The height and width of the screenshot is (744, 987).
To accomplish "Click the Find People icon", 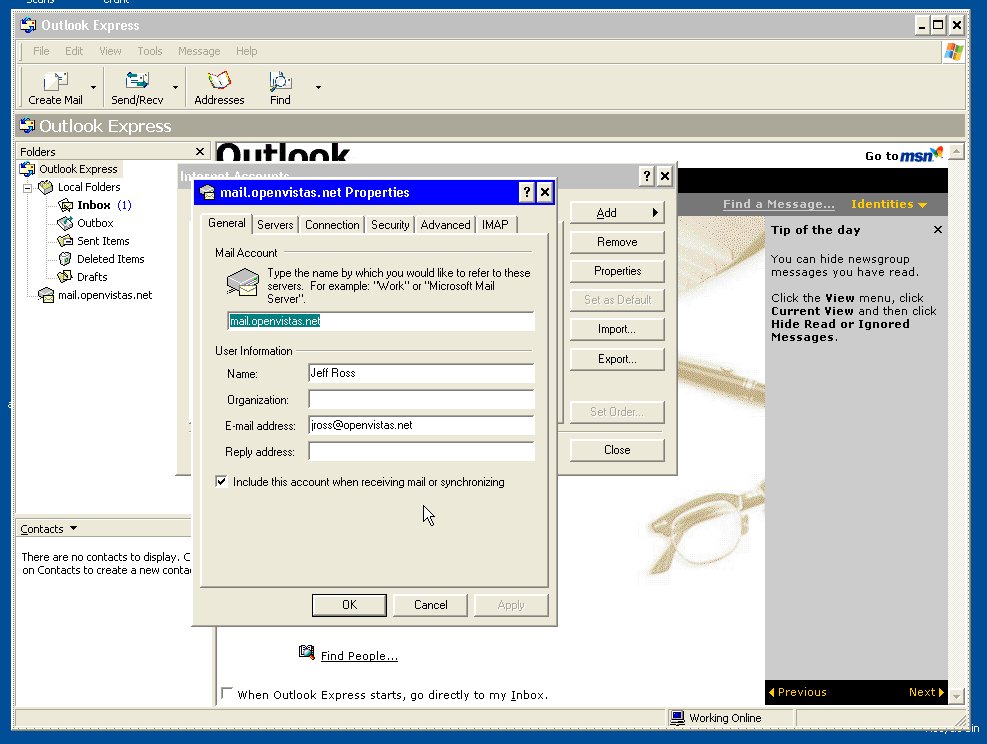I will coord(307,653).
